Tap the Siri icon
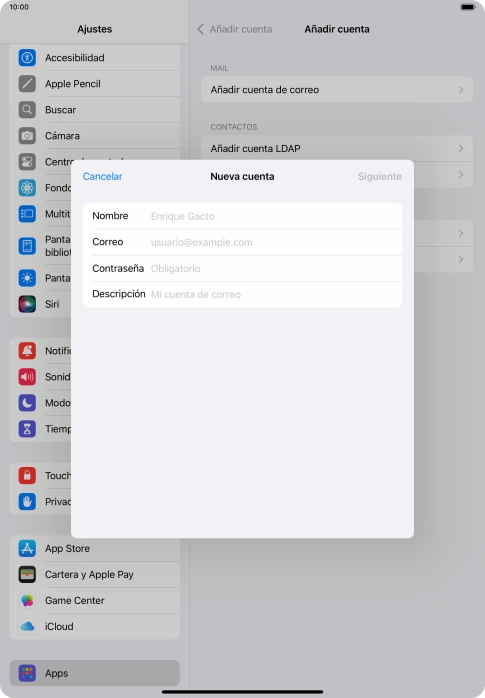Screen dimensions: 485x698 tap(27, 304)
